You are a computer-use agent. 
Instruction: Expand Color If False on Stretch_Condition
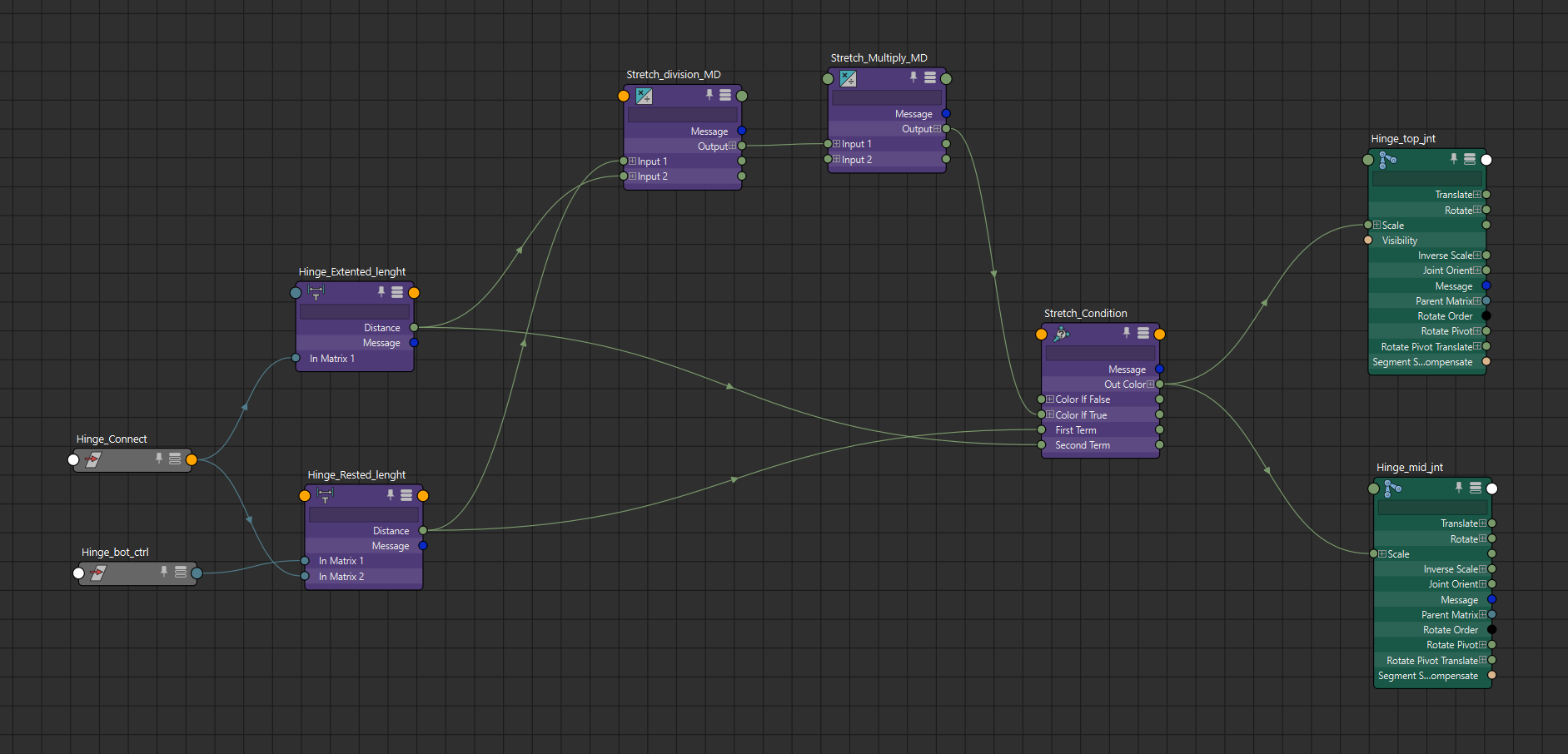[x=1051, y=399]
